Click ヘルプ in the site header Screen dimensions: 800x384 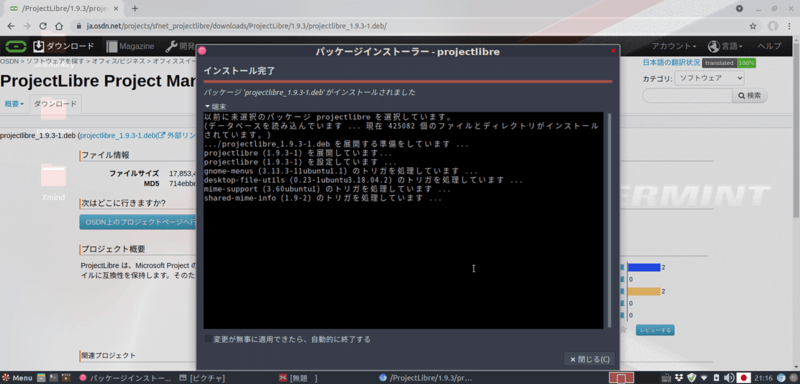(769, 46)
